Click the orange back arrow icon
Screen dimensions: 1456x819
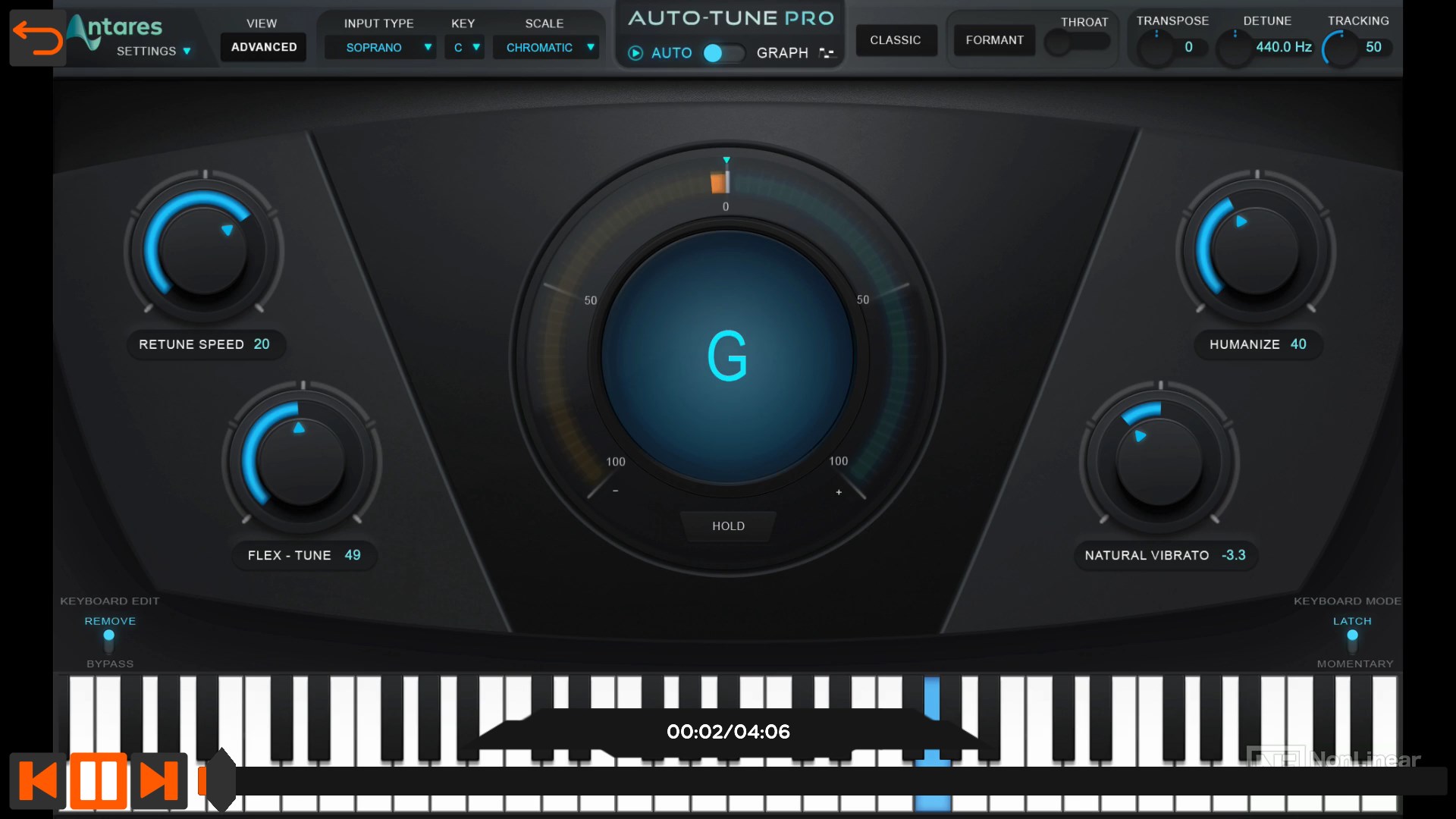point(37,38)
